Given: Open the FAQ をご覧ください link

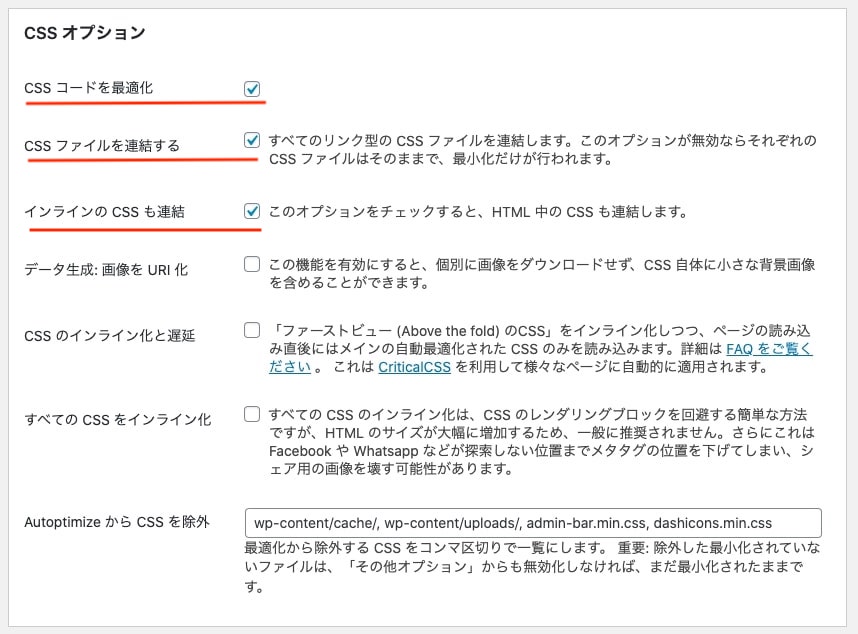Looking at the screenshot, I should pos(768,349).
